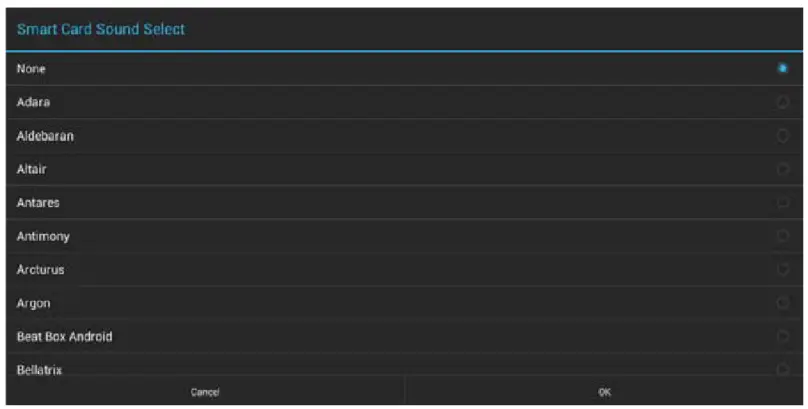Select the Bellatrix radio button
The image size is (808, 409).
pos(782,369)
